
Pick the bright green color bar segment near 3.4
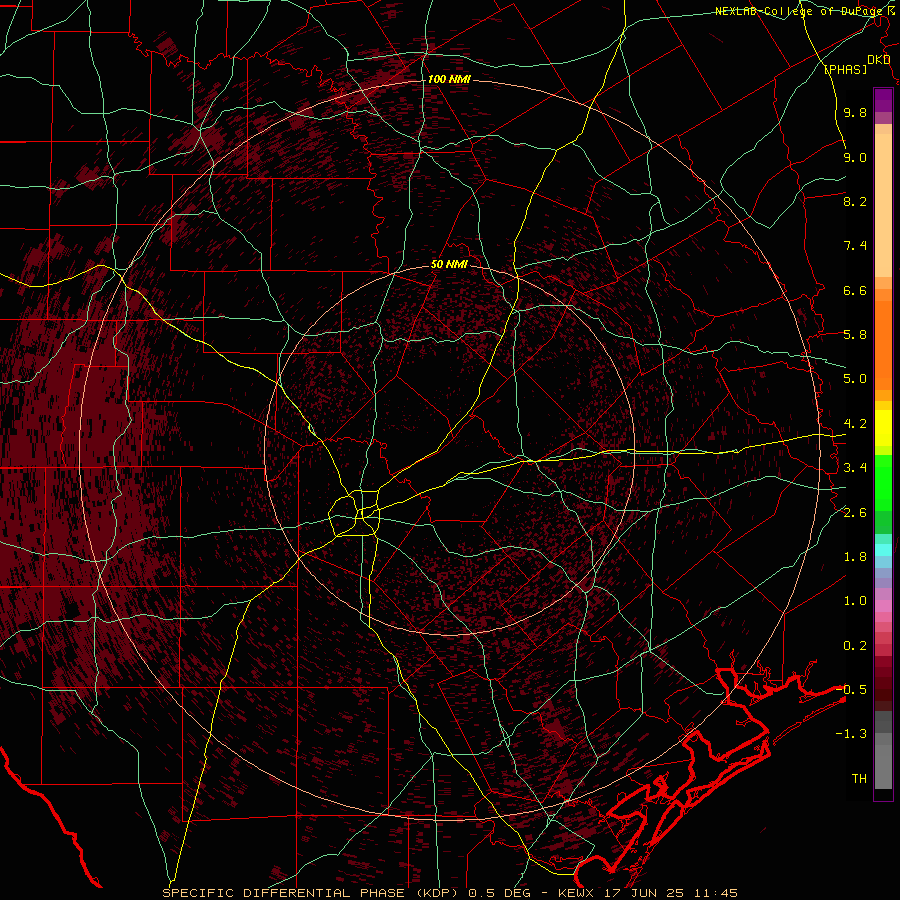pyautogui.click(x=883, y=482)
